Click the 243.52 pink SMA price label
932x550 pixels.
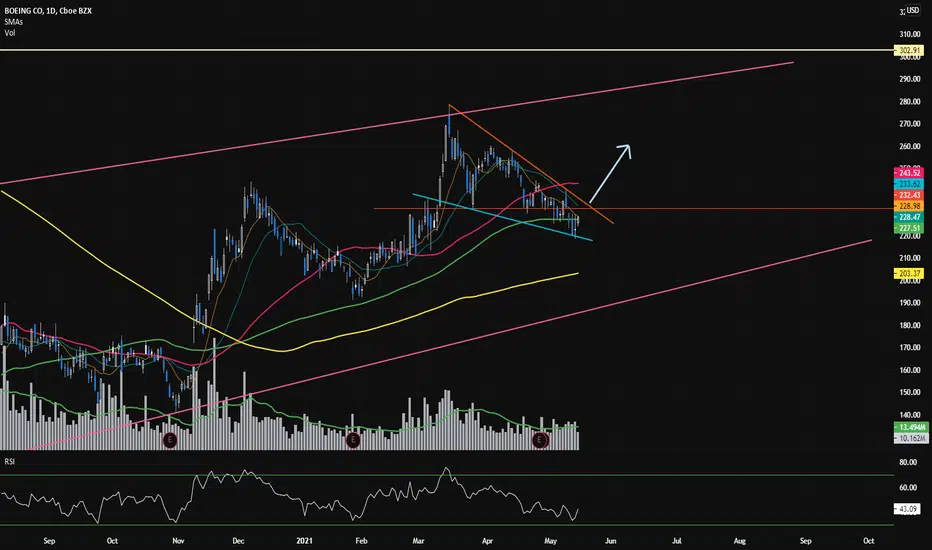pos(909,173)
